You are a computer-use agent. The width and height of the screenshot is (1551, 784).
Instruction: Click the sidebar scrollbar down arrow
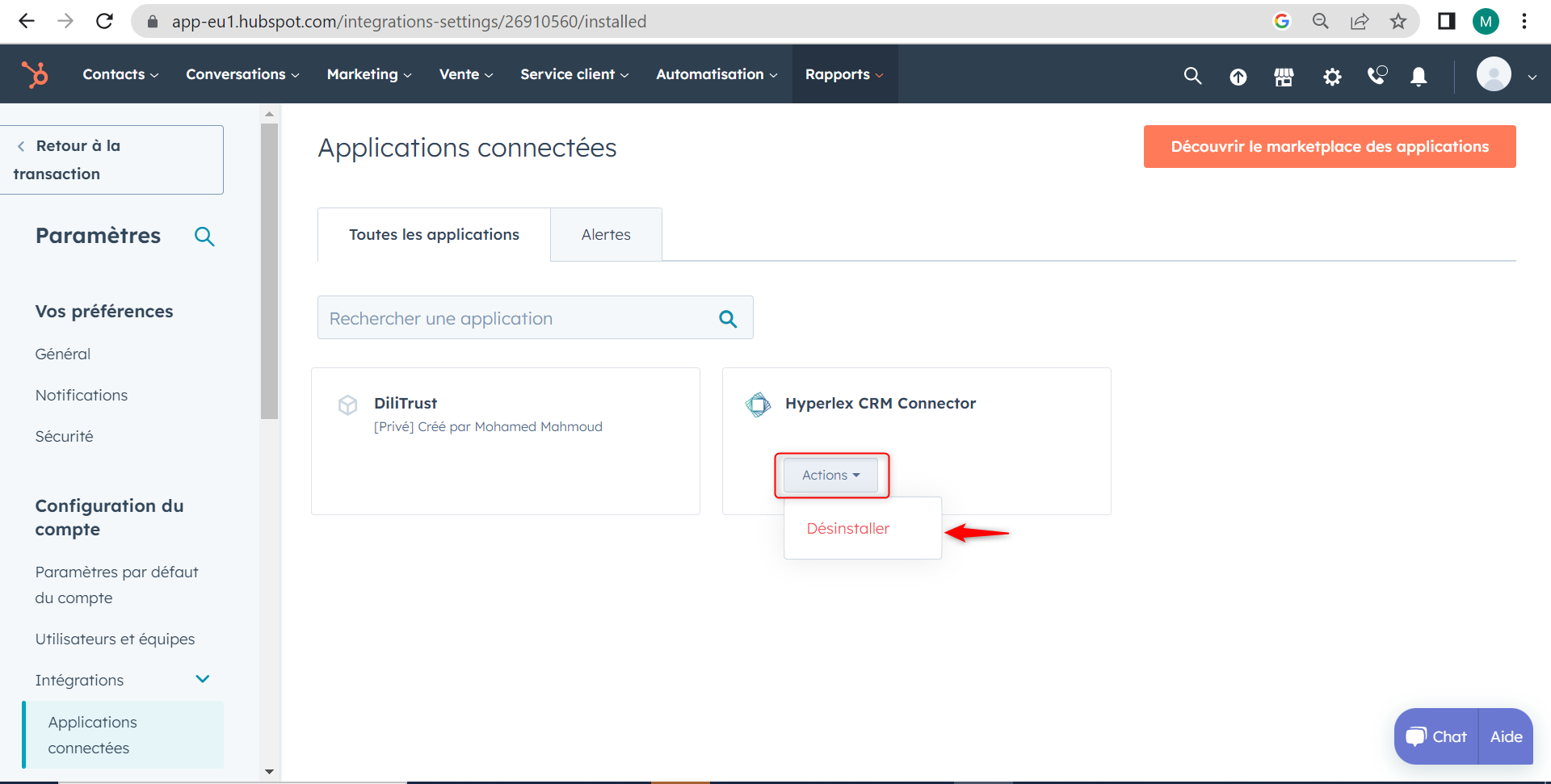tap(269, 772)
